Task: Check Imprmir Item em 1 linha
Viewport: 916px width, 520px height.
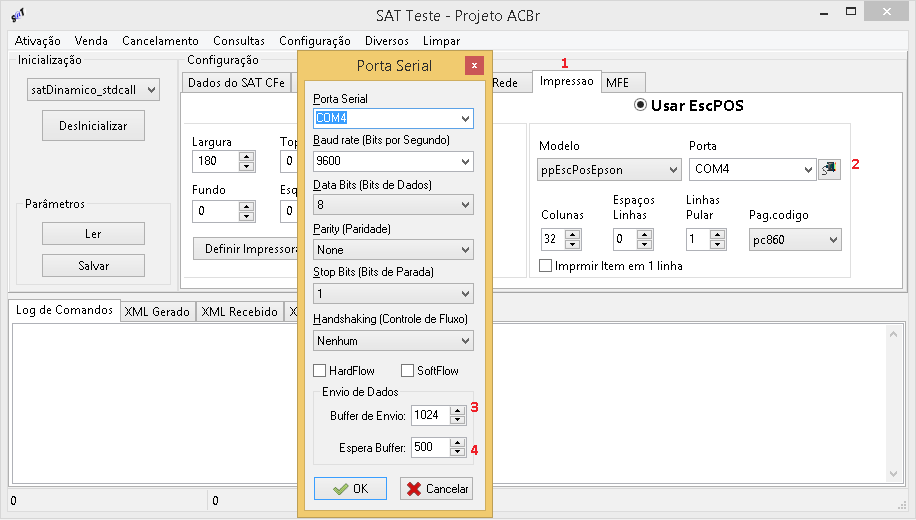Action: click(546, 266)
